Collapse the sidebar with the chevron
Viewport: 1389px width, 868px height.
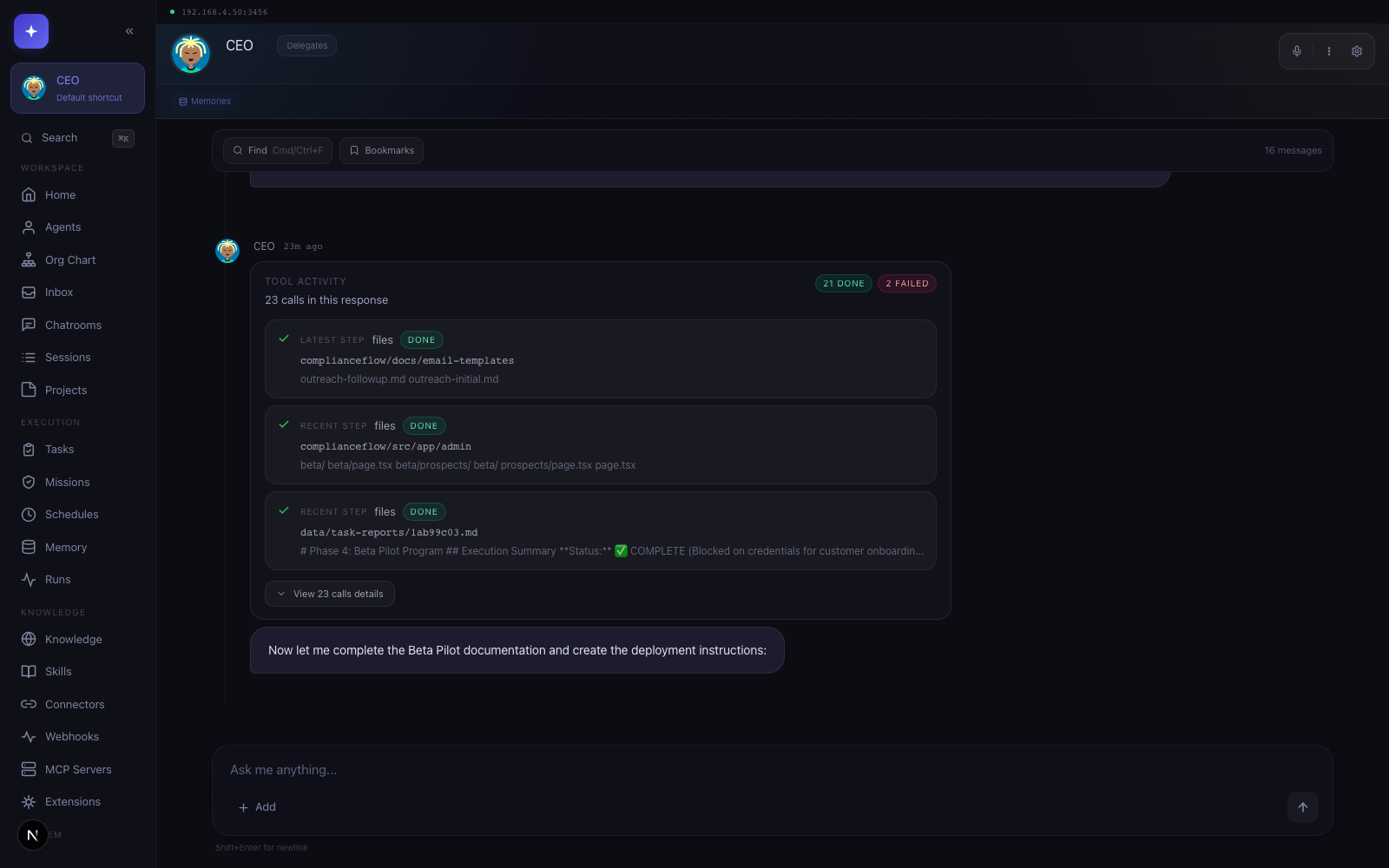click(x=129, y=30)
